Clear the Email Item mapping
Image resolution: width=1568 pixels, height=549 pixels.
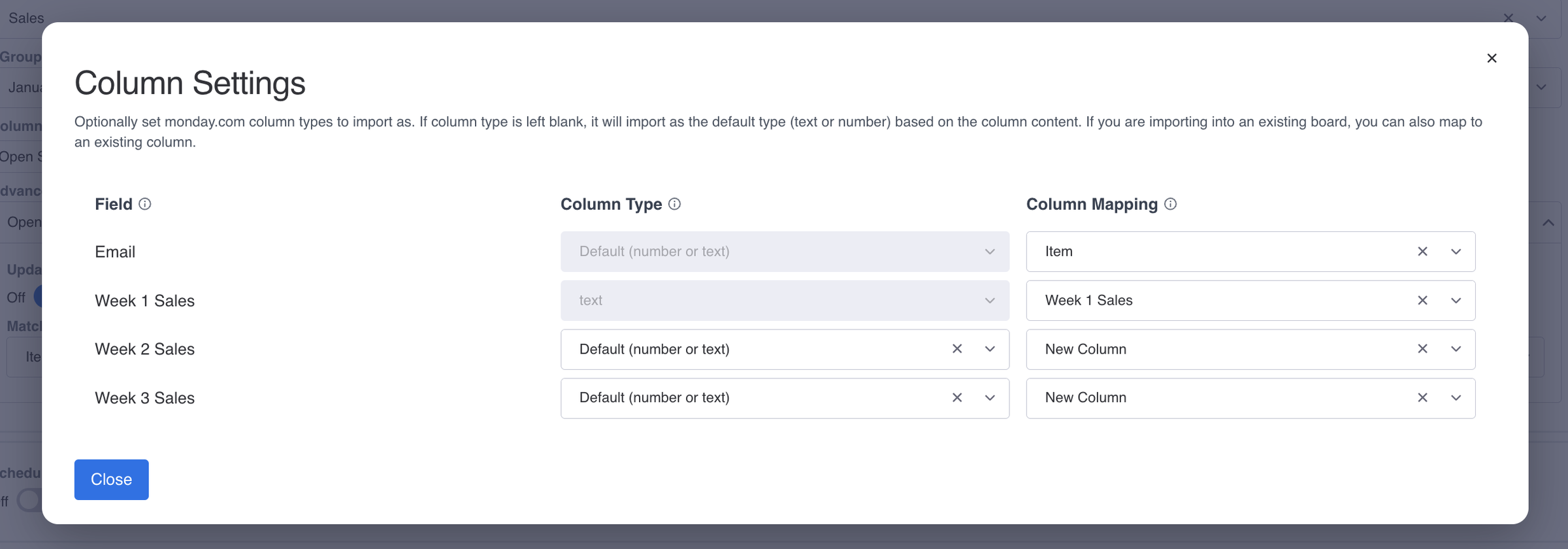[1422, 252]
